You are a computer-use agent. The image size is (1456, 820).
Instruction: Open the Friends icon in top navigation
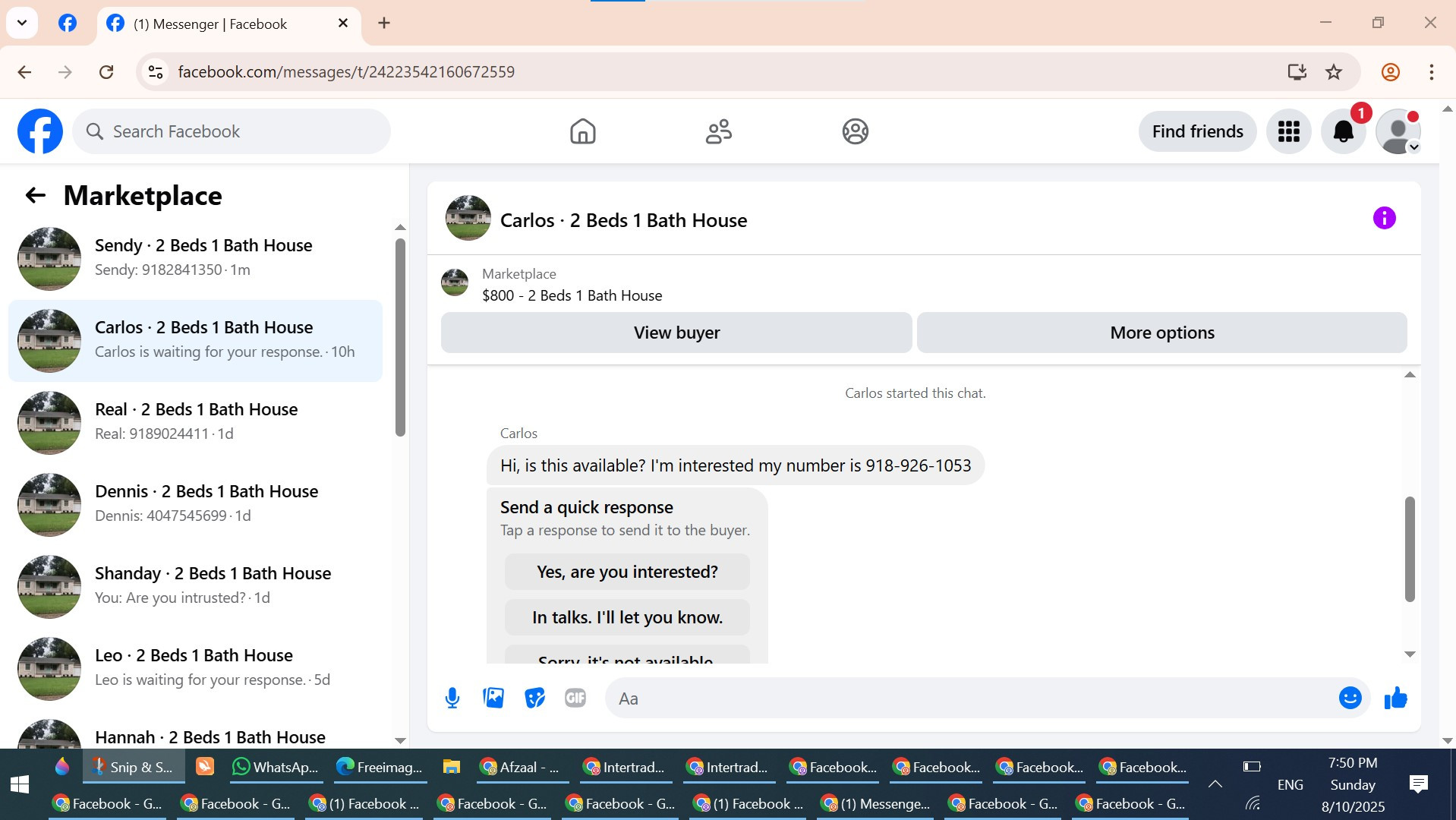coord(718,131)
